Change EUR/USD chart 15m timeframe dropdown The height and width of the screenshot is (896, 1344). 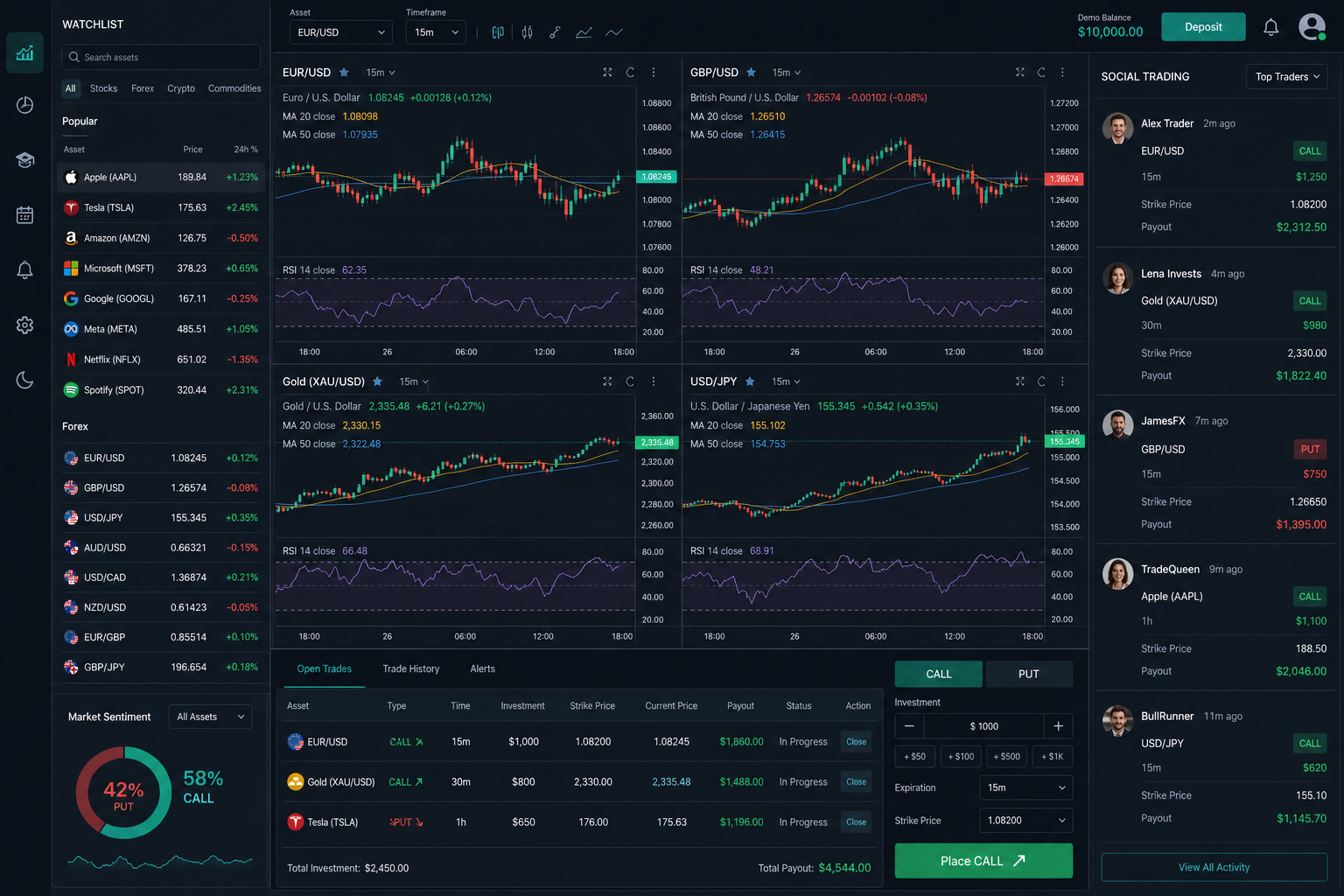(x=381, y=73)
